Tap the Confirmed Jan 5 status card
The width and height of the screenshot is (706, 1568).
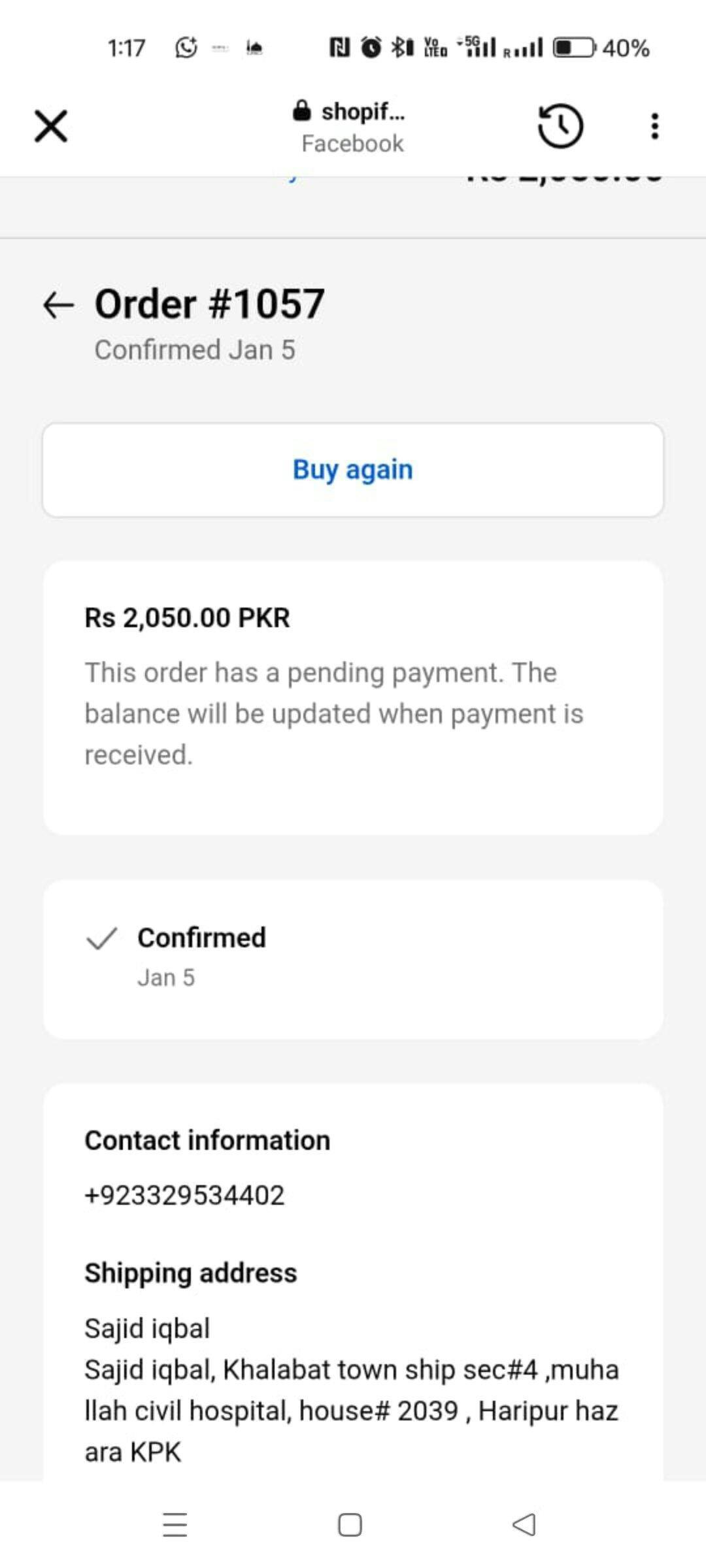(x=353, y=959)
